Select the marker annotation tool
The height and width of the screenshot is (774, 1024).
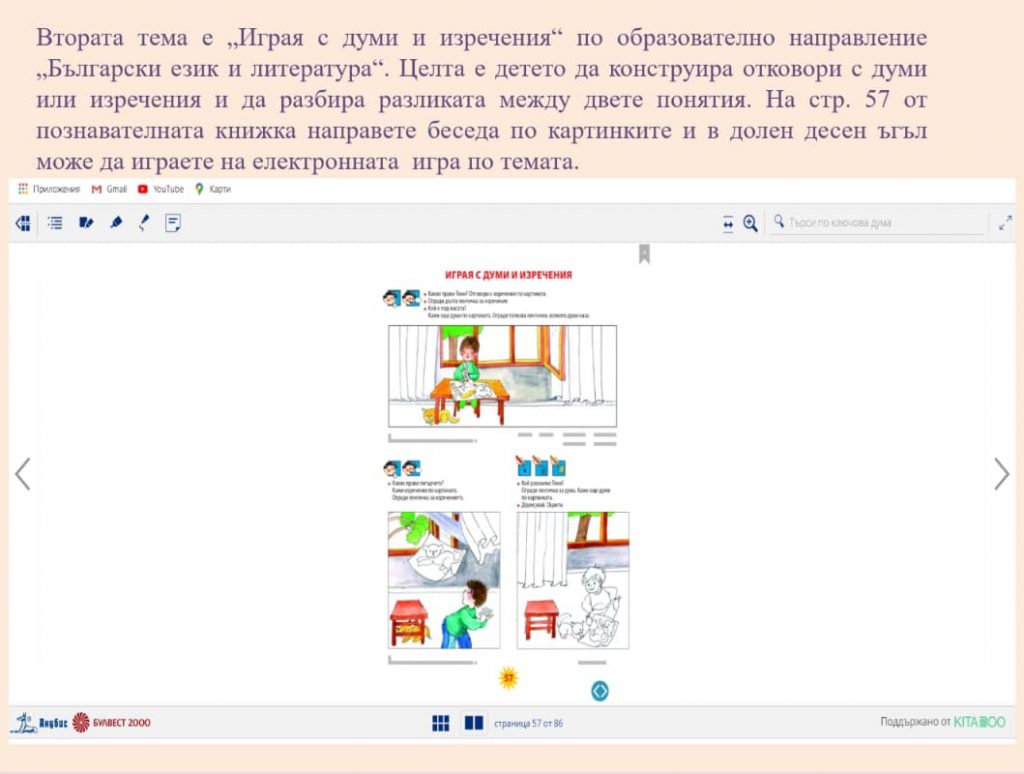tap(87, 223)
